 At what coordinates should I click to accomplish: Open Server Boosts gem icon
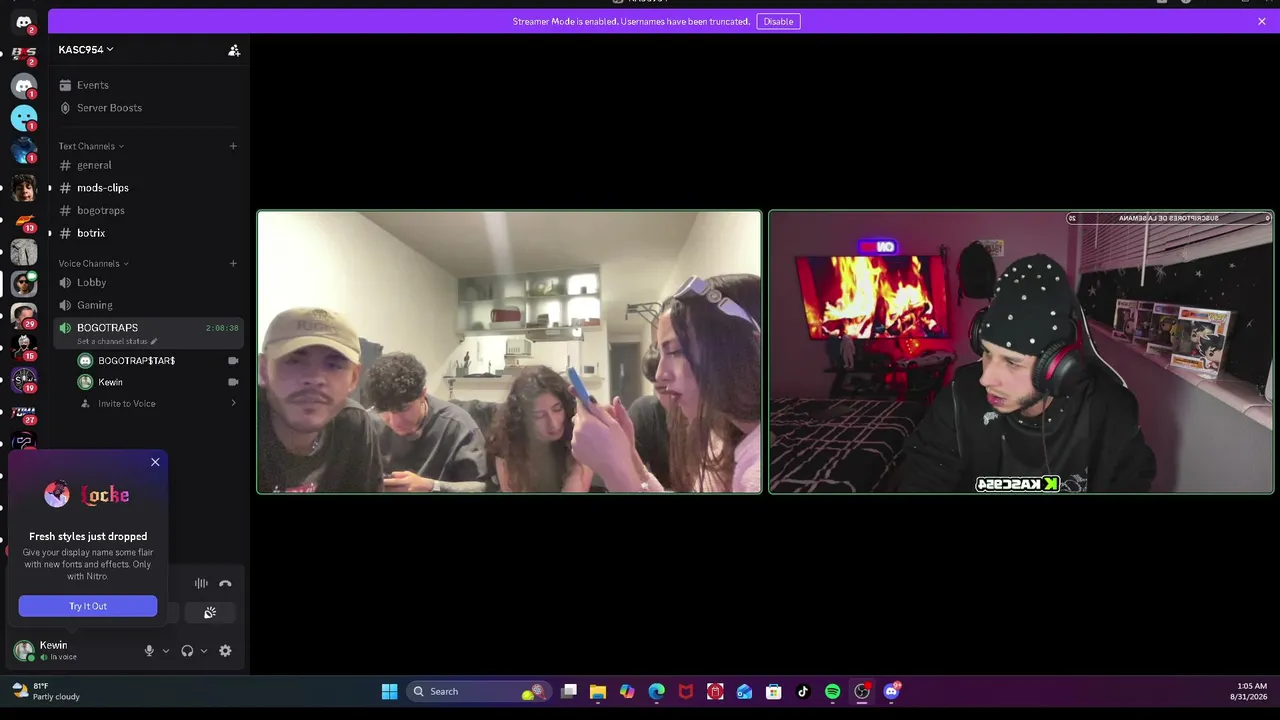(65, 108)
